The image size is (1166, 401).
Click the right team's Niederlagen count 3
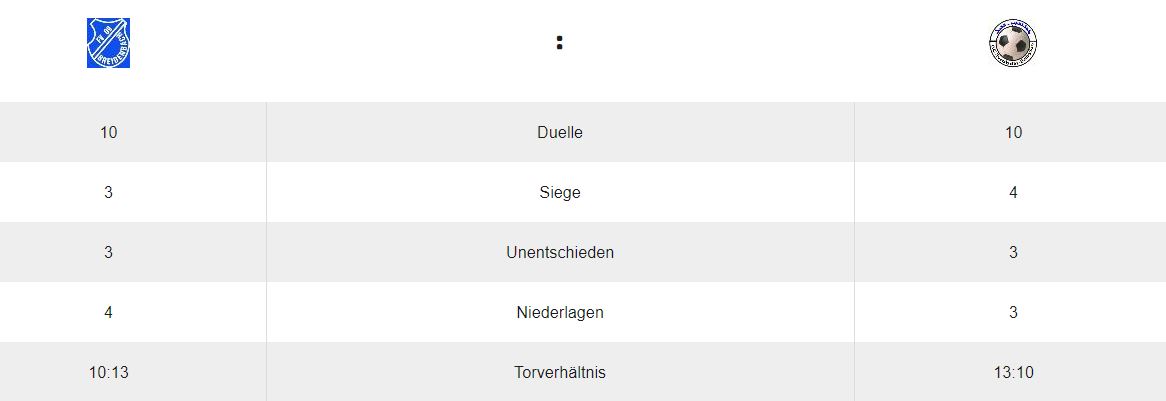click(1013, 312)
